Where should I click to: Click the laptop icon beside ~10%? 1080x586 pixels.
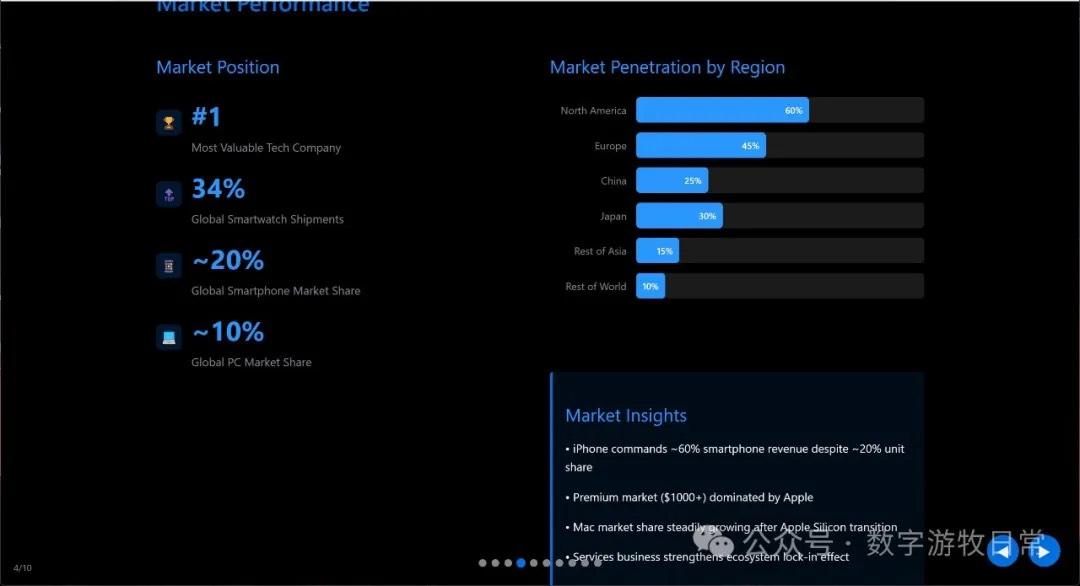click(x=168, y=337)
